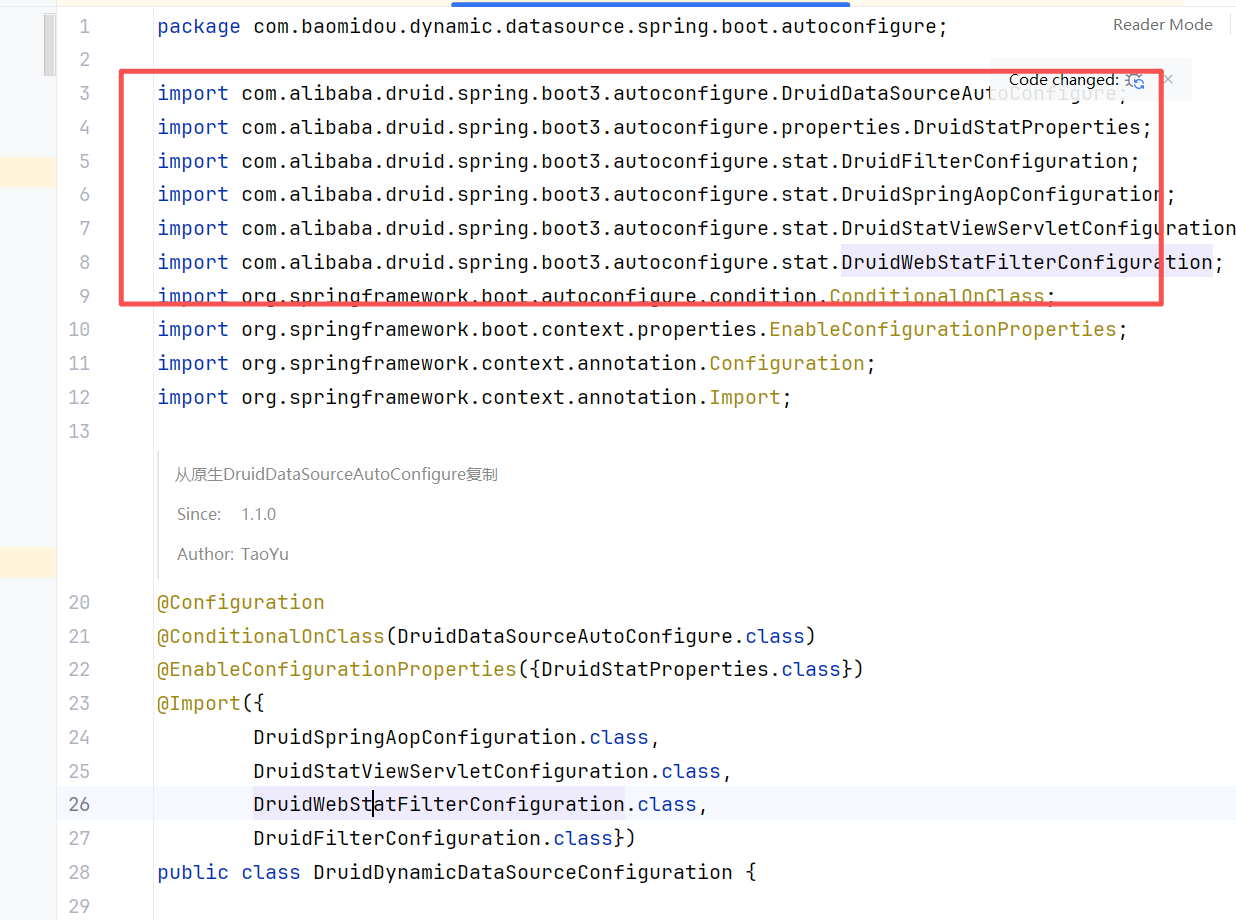This screenshot has height=920, width=1236.
Task: Click the rendered doc comment text about DruidDataSourceAutoConfigure
Action: [336, 475]
